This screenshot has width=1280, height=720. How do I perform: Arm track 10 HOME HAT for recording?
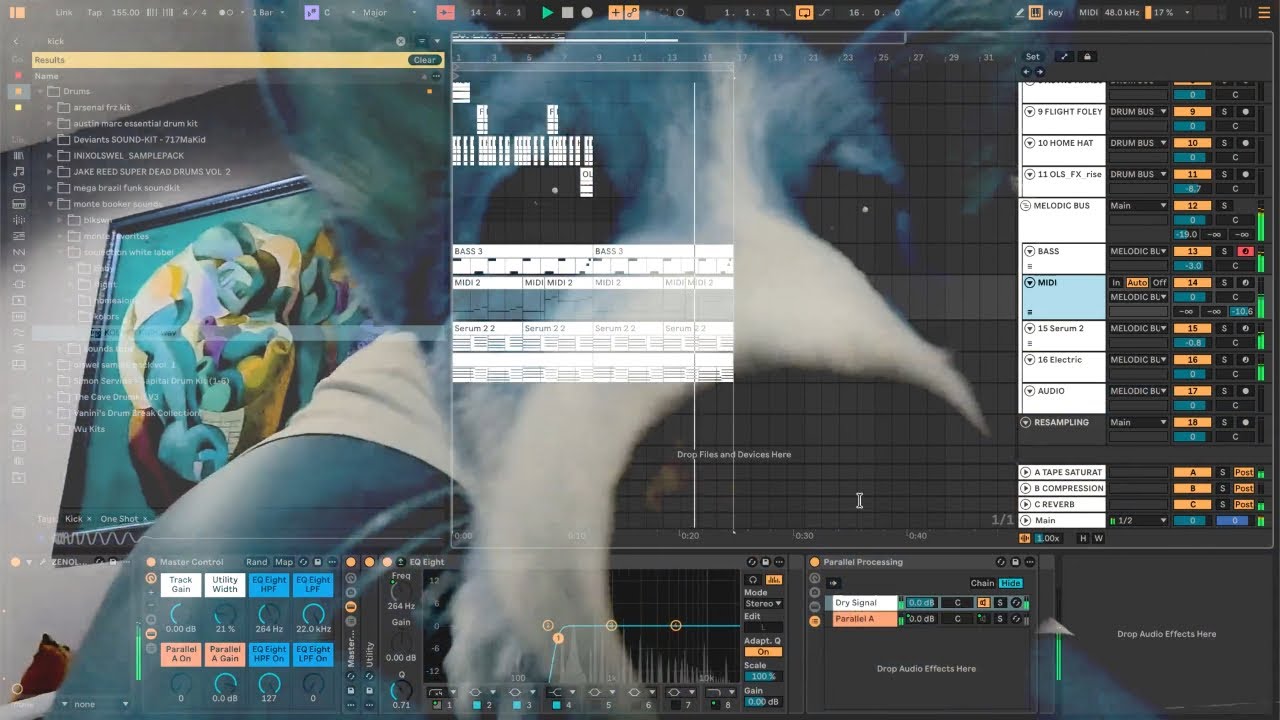1246,143
